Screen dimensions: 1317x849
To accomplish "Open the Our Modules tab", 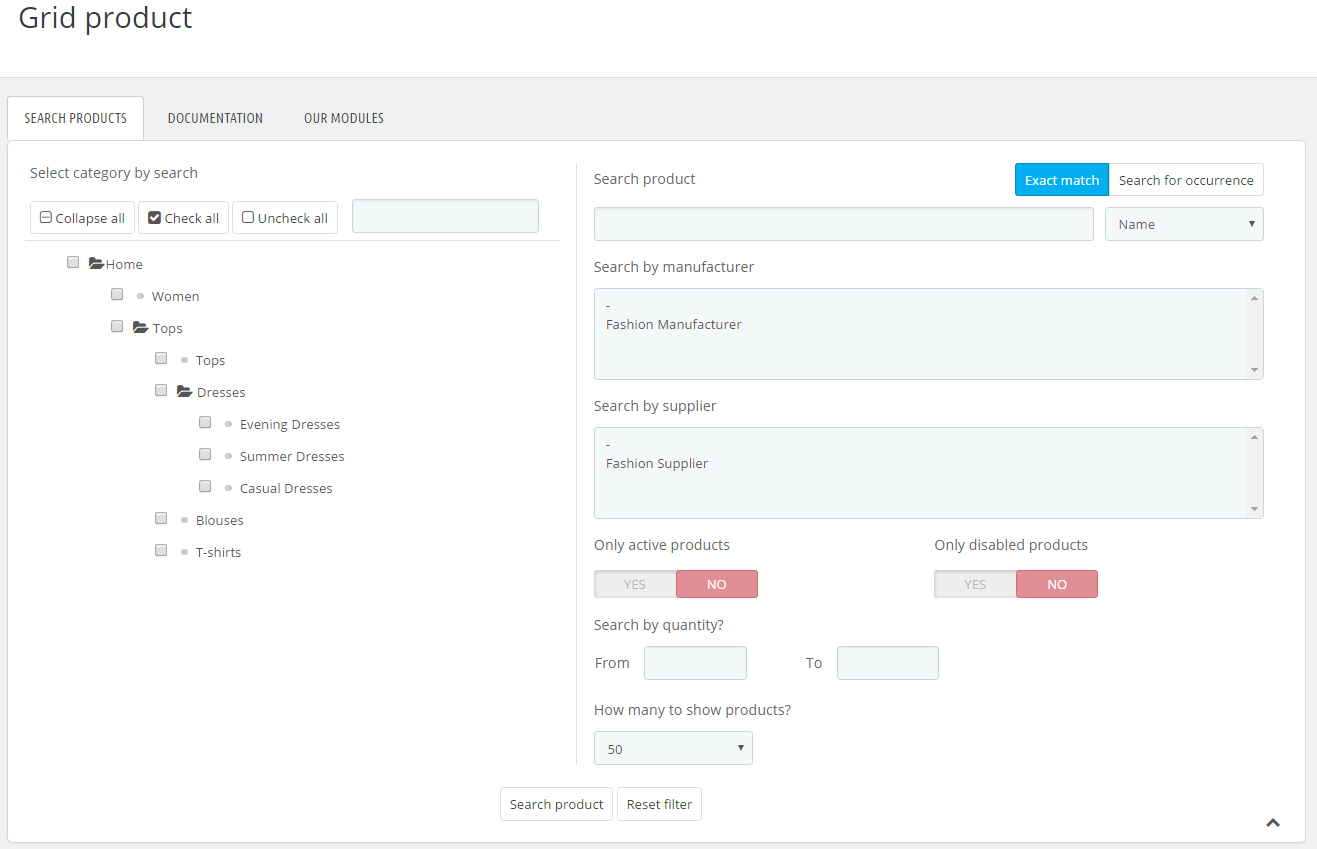I will point(344,118).
